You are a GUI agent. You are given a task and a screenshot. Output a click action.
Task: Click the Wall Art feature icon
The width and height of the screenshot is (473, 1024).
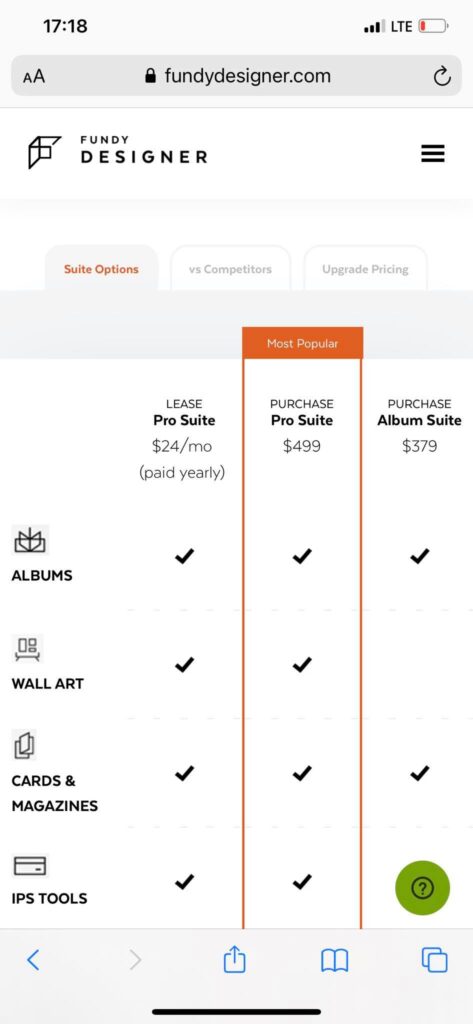click(x=28, y=648)
